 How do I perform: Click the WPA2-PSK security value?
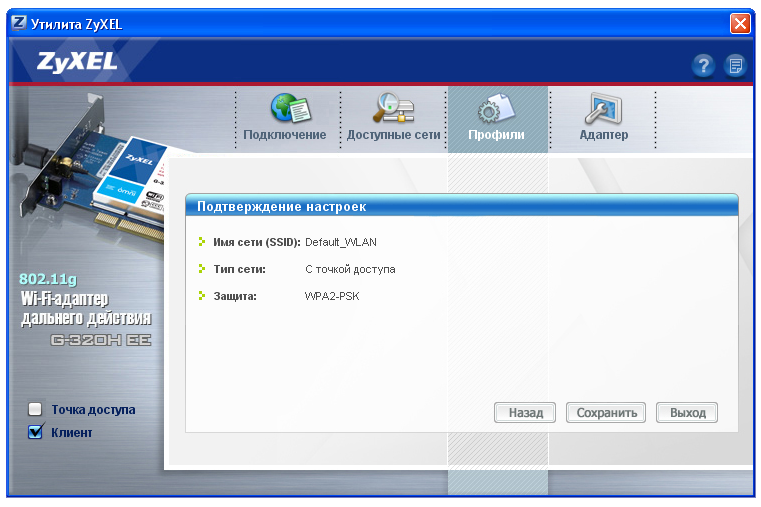tap(332, 296)
